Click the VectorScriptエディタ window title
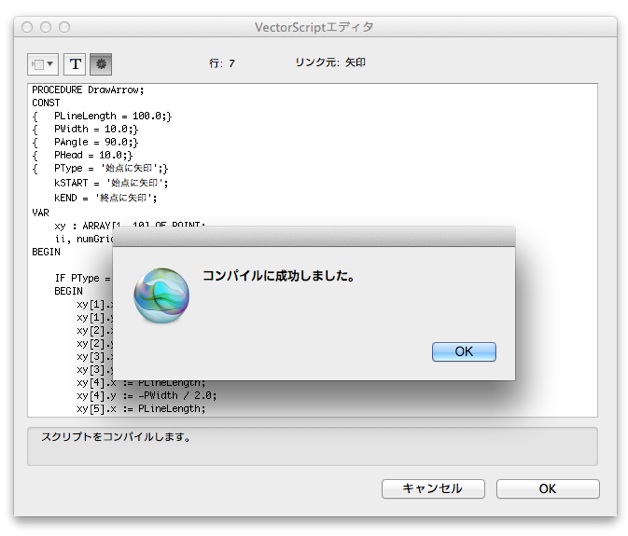 [314, 27]
